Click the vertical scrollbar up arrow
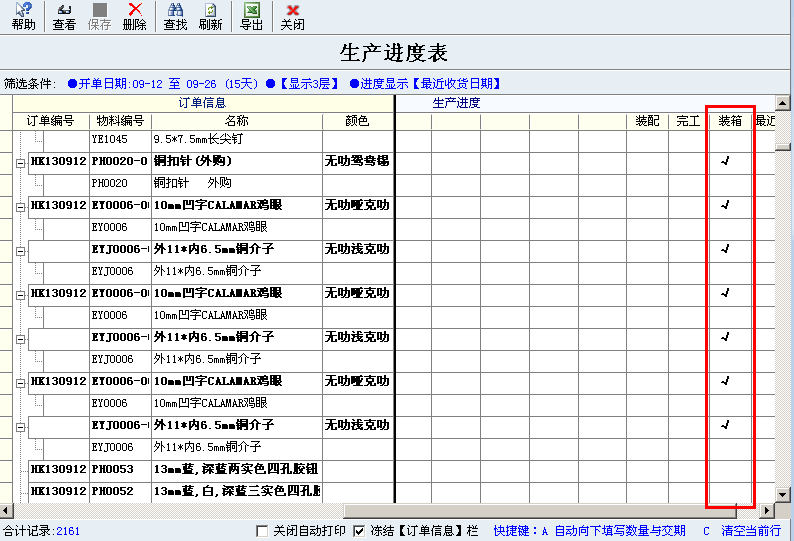 pyautogui.click(x=782, y=103)
